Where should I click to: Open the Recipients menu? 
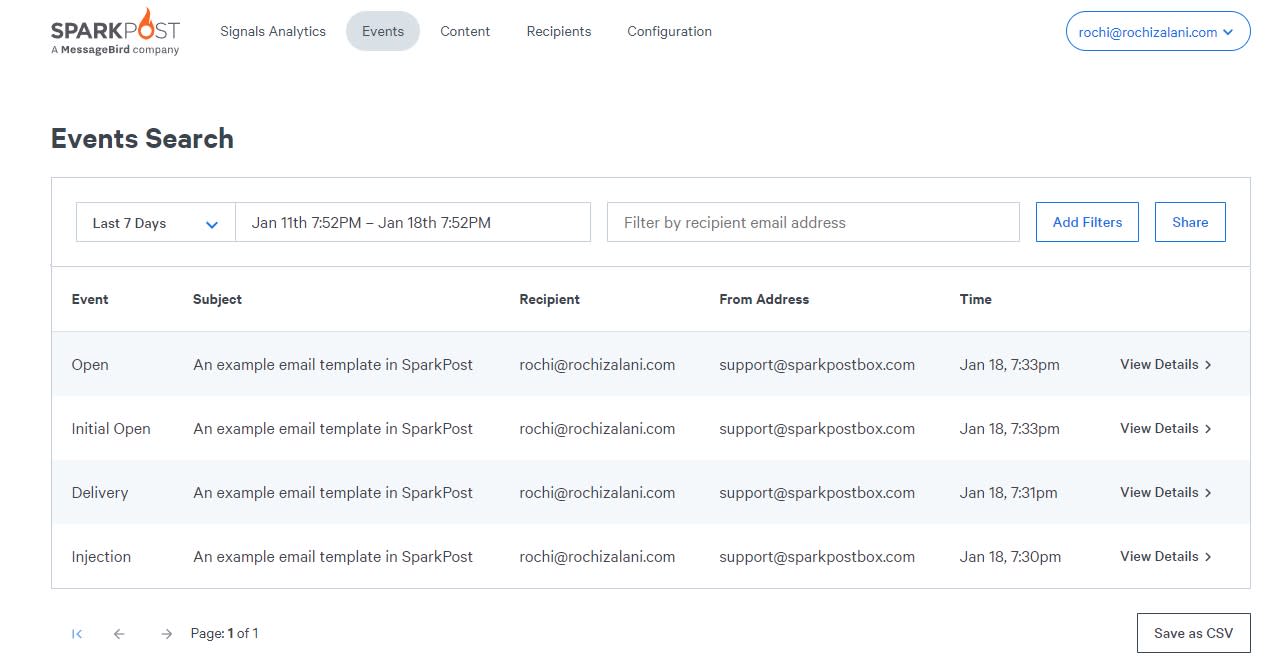tap(559, 31)
